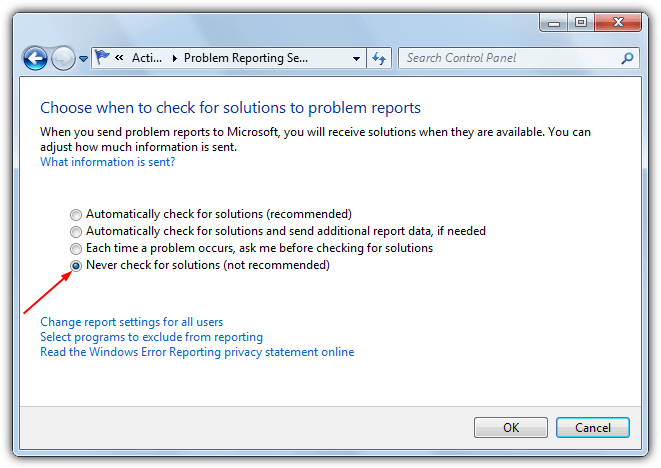Click the magnifier search icon
The height and width of the screenshot is (468, 661).
627,58
